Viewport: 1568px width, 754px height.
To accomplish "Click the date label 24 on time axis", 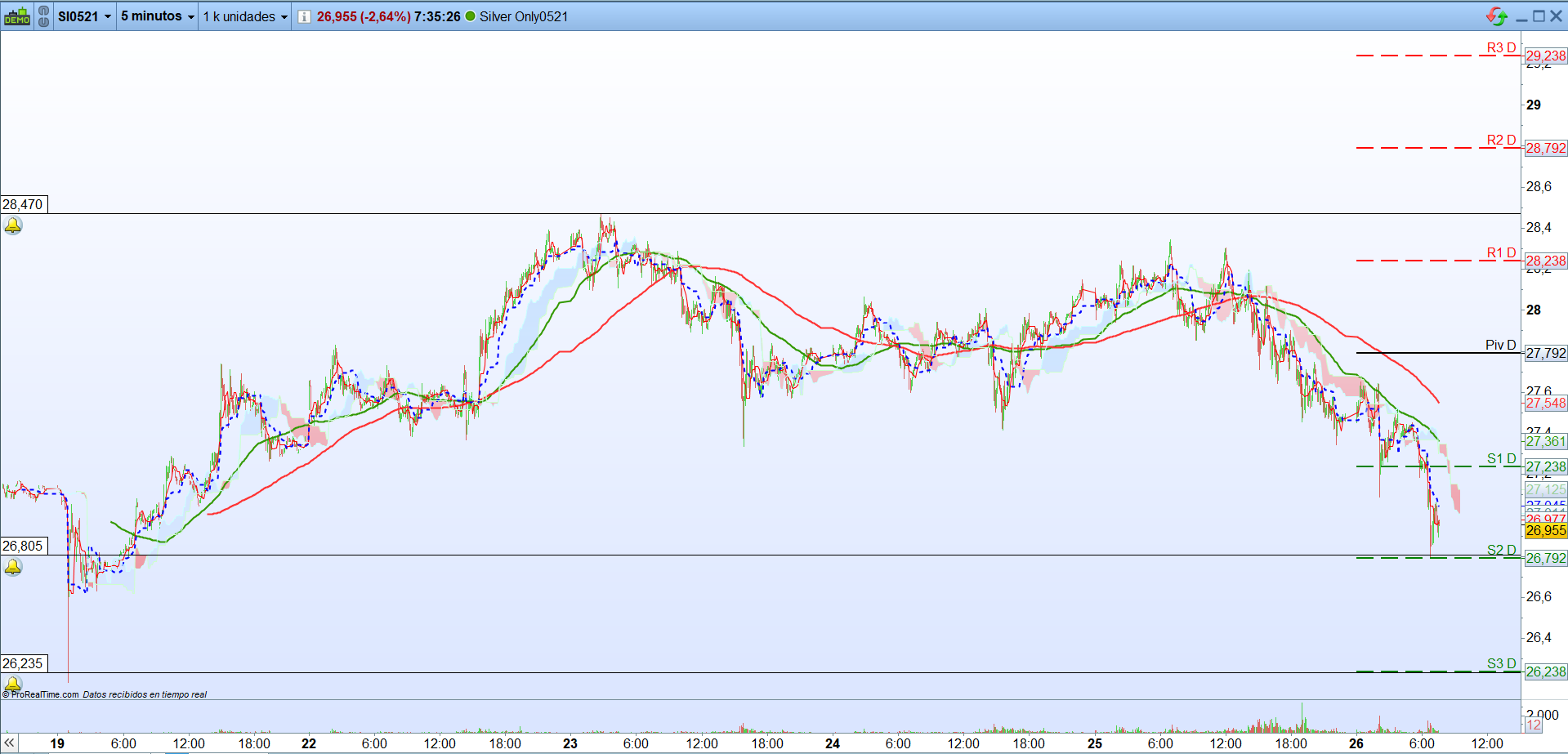I will click(833, 743).
